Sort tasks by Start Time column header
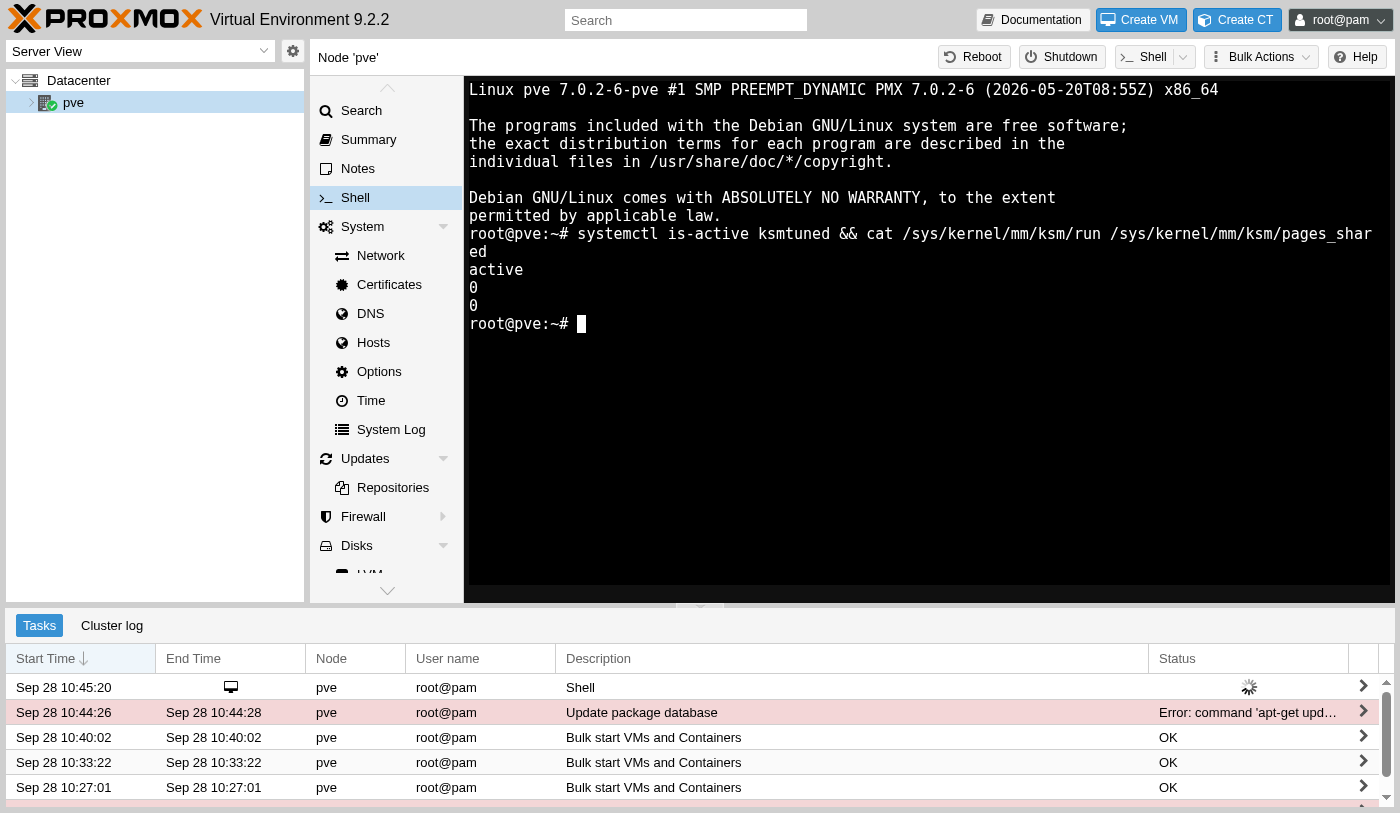This screenshot has height=813, width=1400. (x=81, y=659)
